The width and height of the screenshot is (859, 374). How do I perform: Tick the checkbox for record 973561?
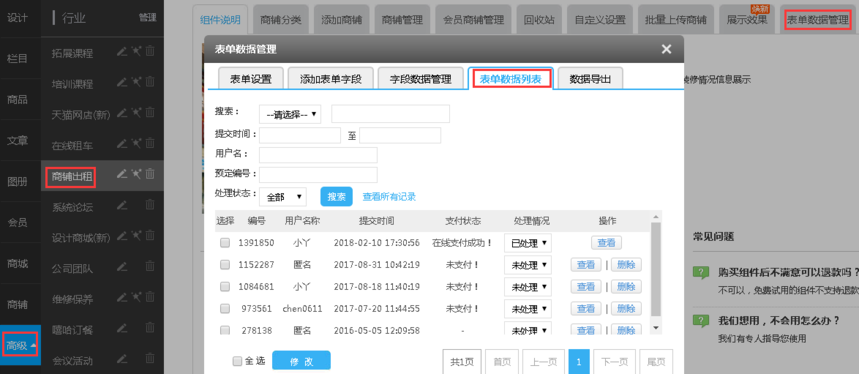pos(225,309)
